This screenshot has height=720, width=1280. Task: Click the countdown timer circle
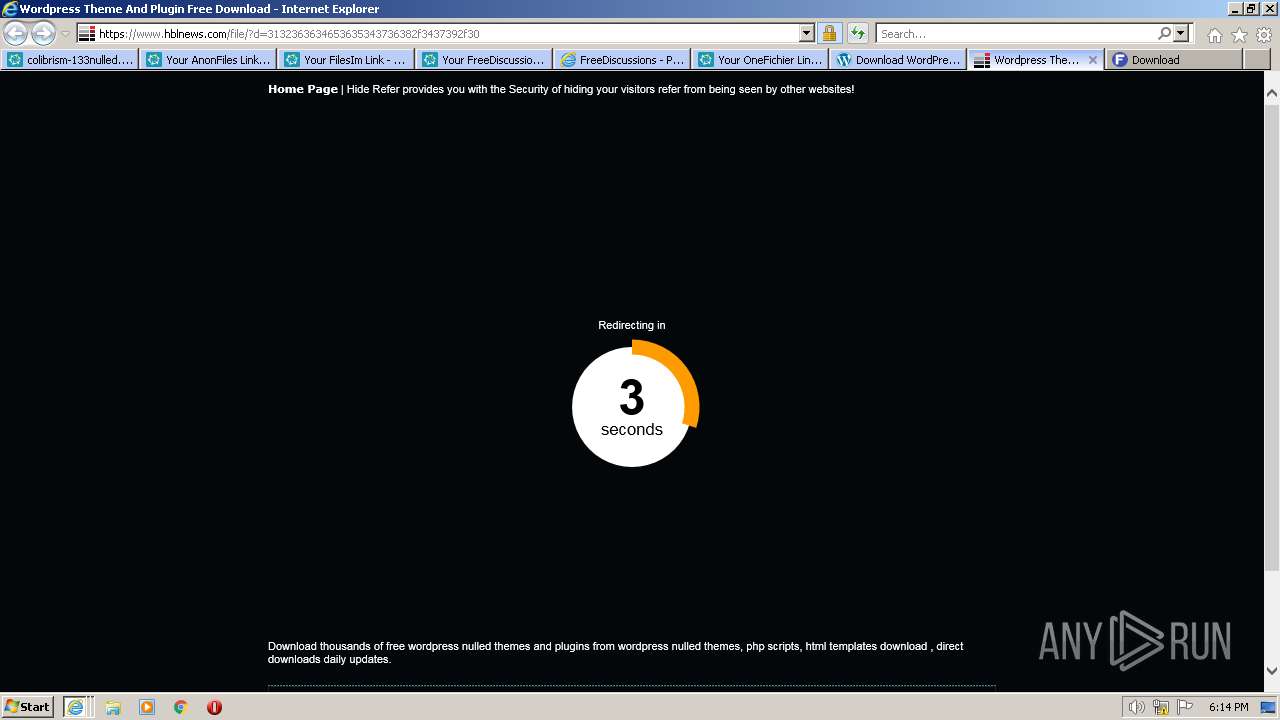(x=635, y=403)
